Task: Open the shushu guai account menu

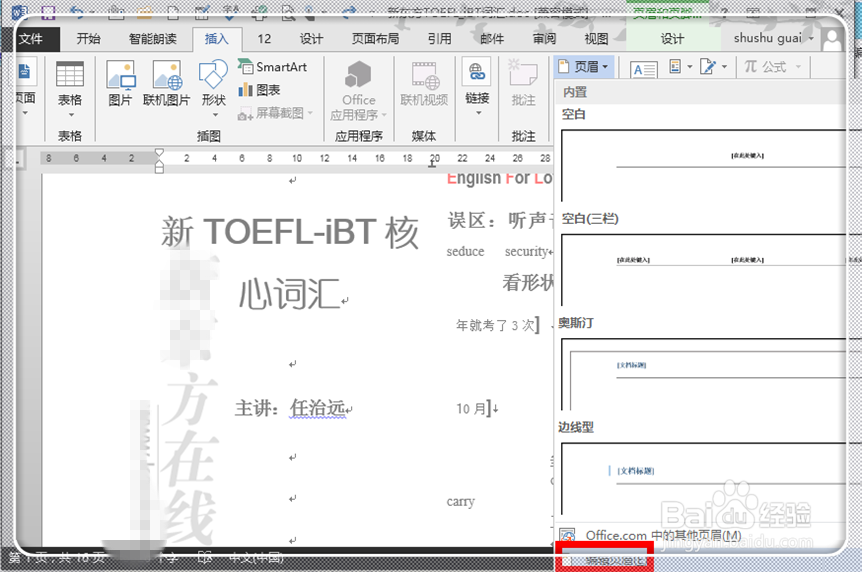Action: coord(774,38)
